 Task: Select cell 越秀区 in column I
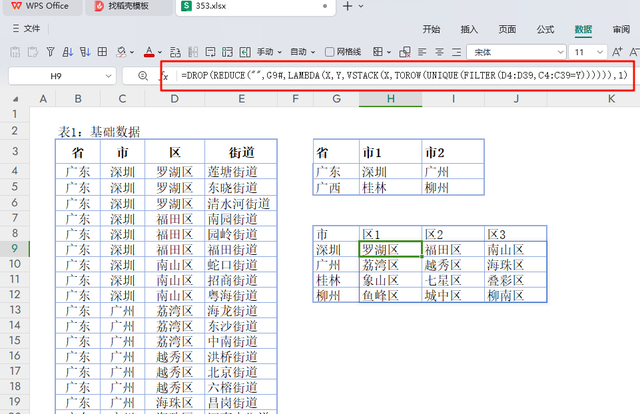(453, 265)
